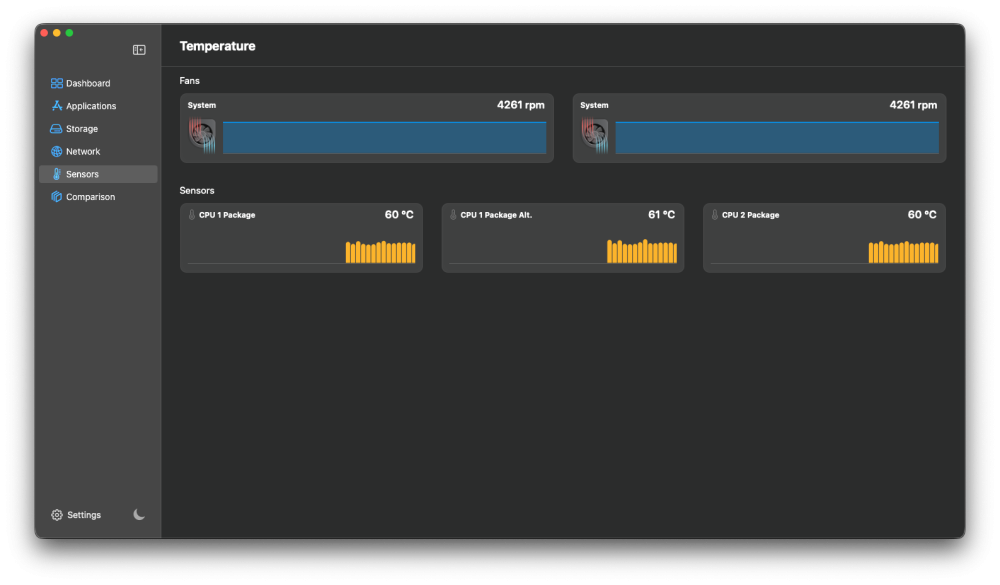Click the CPU 1 Package 60 °C reading

click(399, 214)
